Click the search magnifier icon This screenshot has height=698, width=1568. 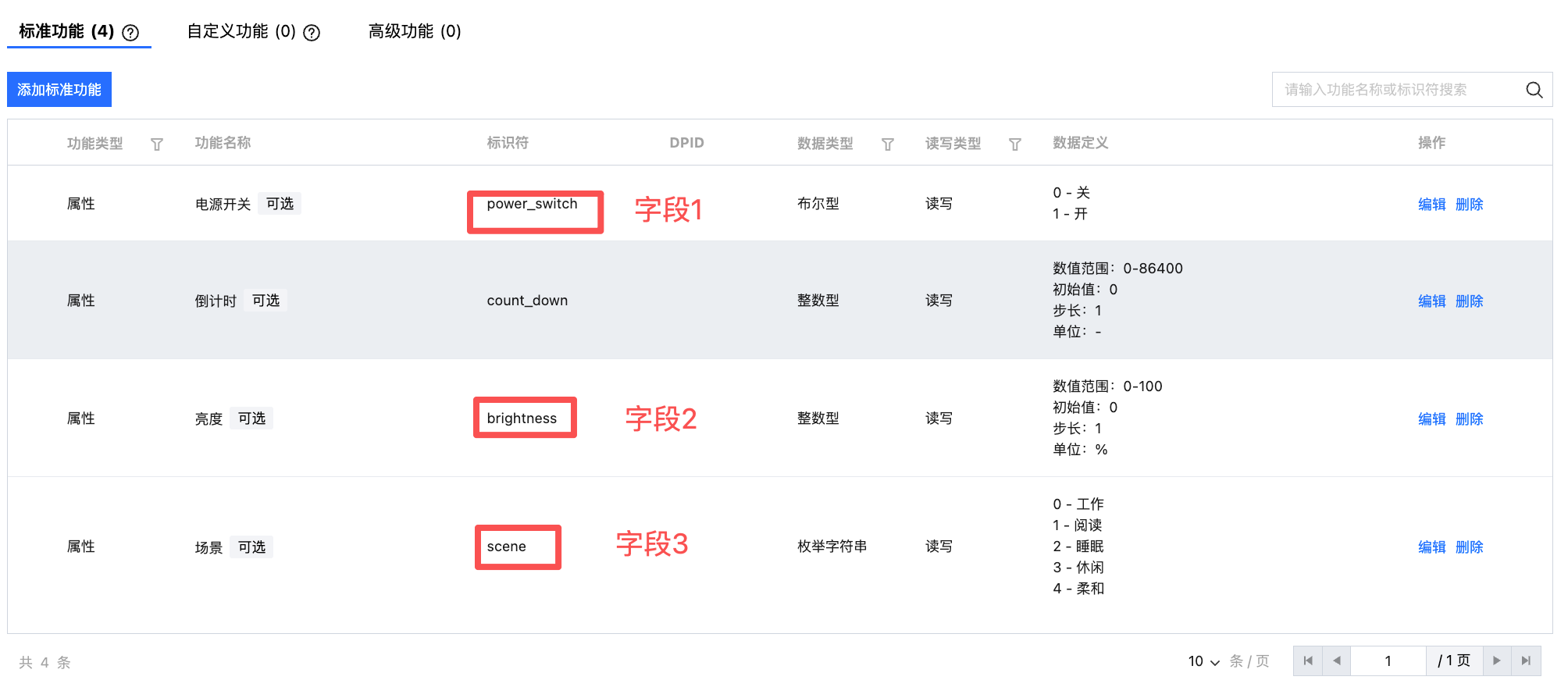[x=1534, y=90]
